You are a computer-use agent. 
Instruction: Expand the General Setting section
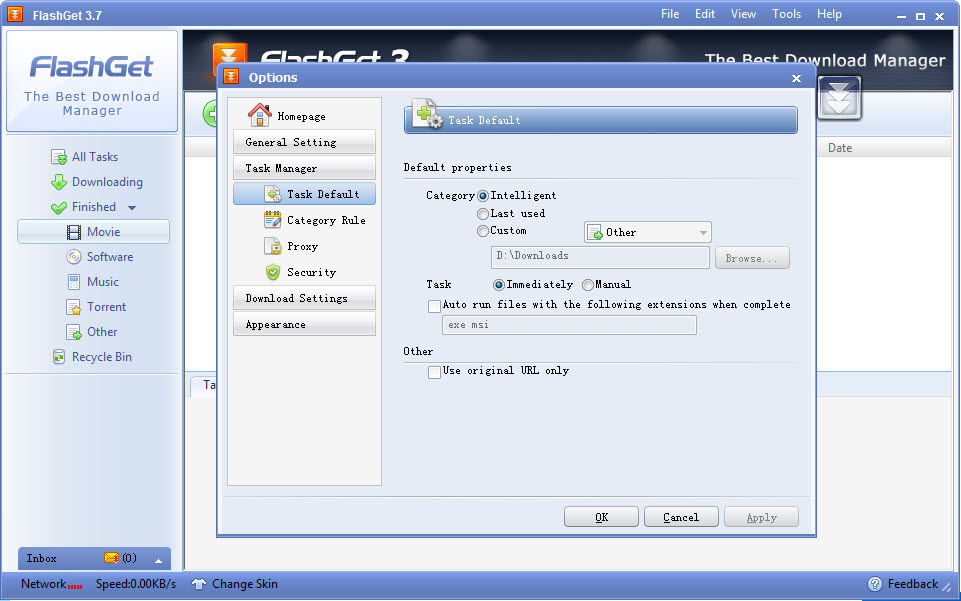tap(304, 142)
